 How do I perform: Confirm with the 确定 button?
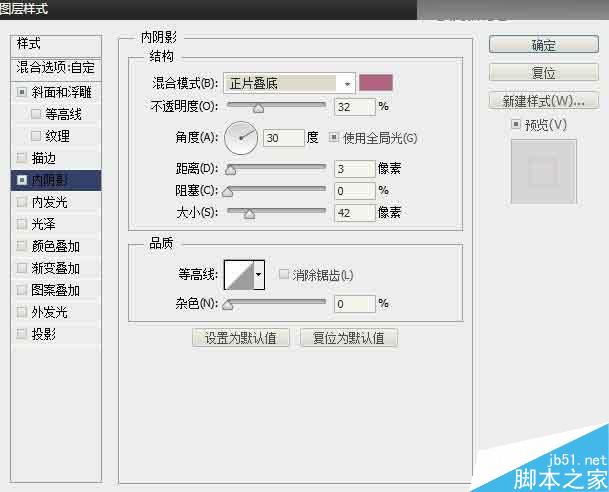(x=544, y=45)
